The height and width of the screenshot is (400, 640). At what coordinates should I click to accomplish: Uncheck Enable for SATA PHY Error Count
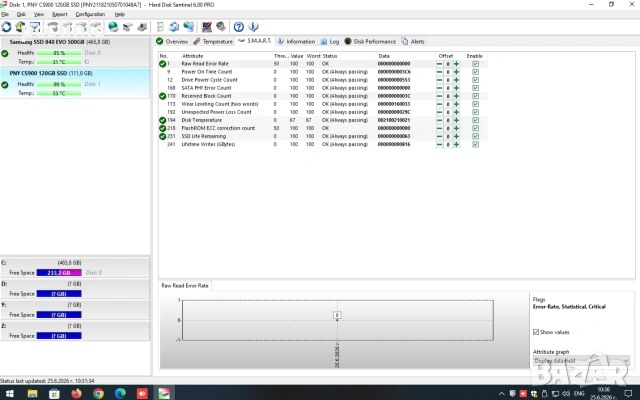476,88
